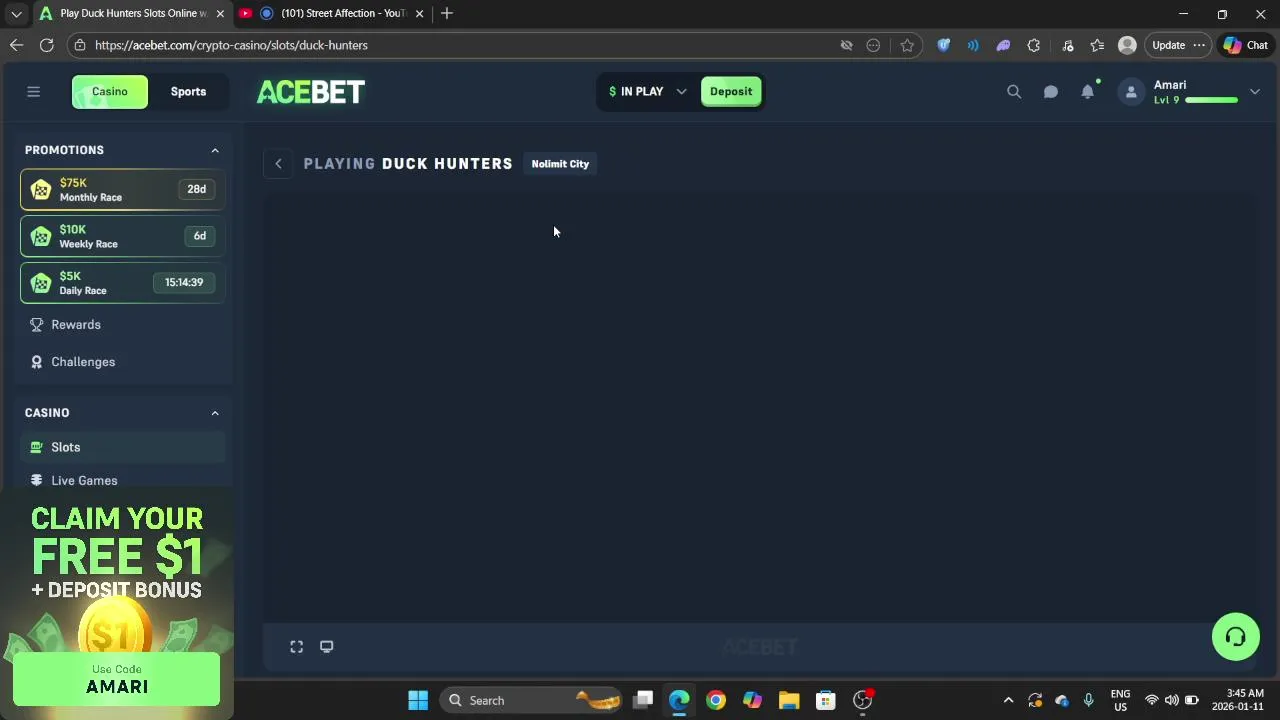Refresh the browser page
The width and height of the screenshot is (1280, 720).
46,45
